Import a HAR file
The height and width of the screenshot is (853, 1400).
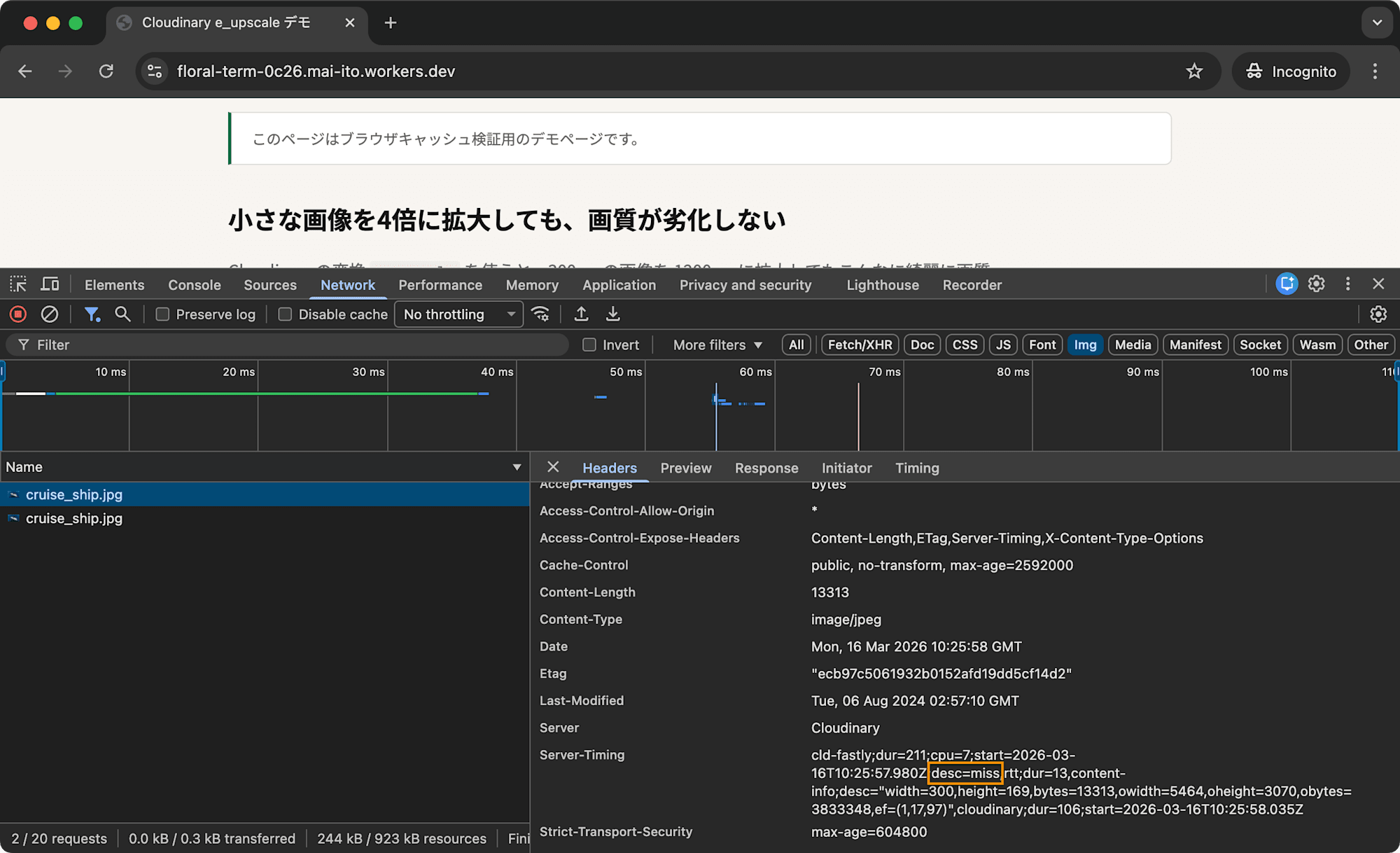[581, 314]
